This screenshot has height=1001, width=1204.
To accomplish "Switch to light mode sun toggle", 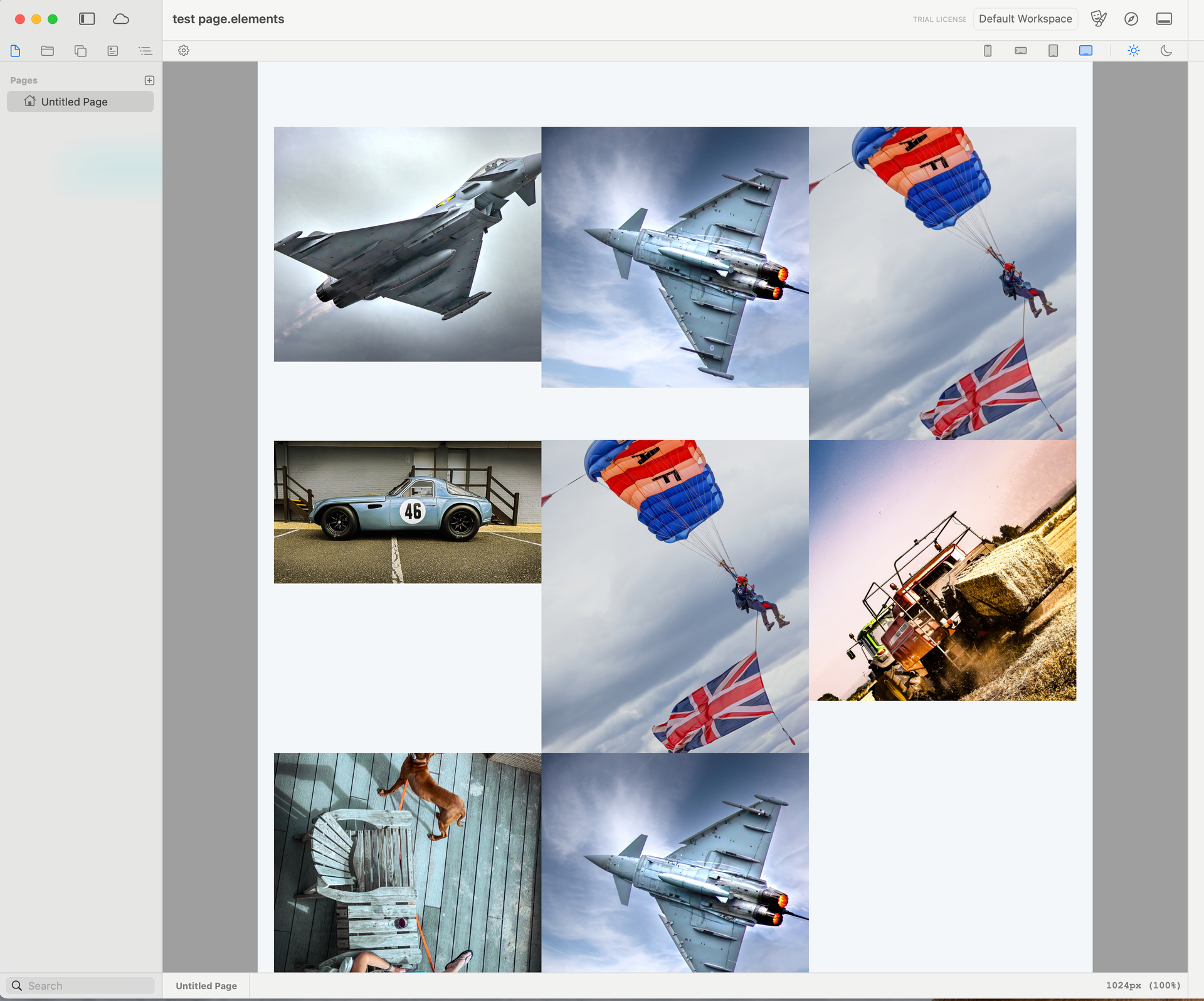I will 1134,51.
